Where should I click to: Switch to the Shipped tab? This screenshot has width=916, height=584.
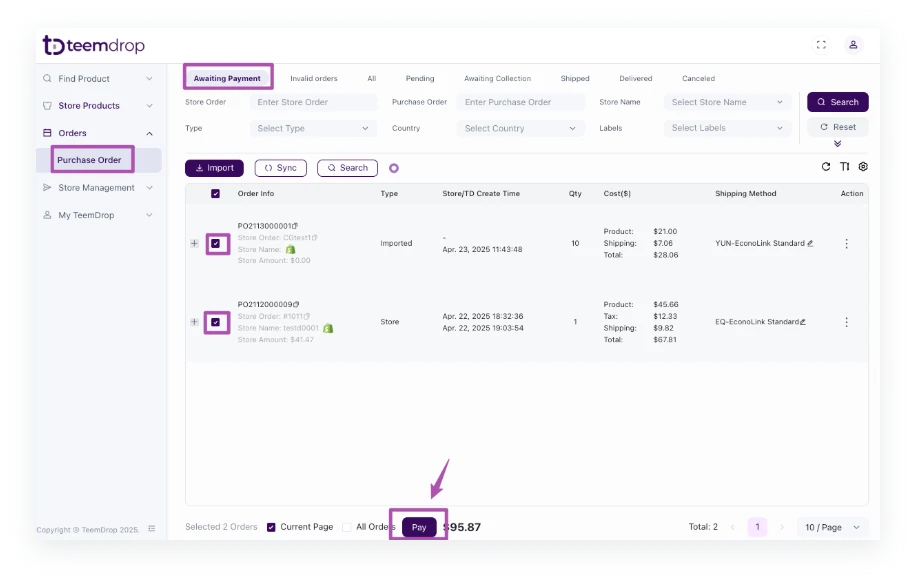tap(575, 78)
